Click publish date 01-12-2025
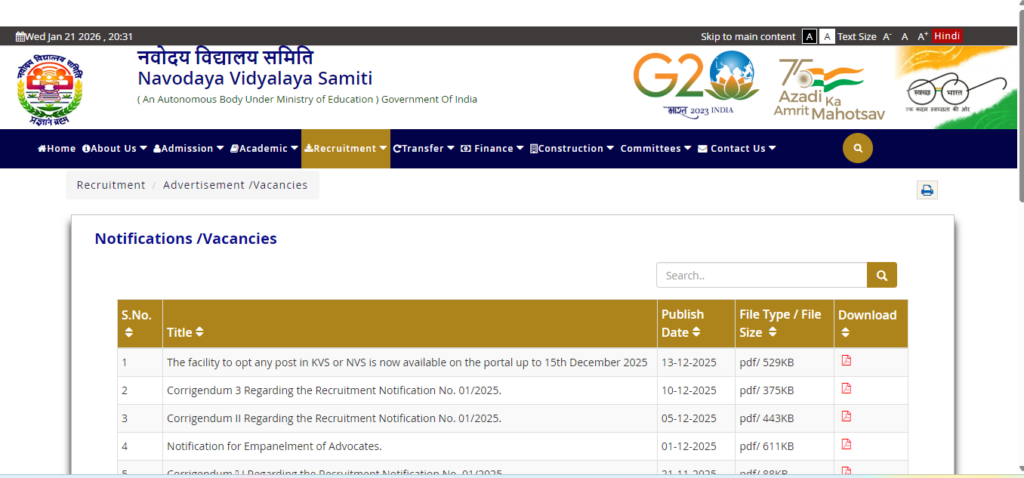The width and height of the screenshot is (1024, 478). [689, 447]
